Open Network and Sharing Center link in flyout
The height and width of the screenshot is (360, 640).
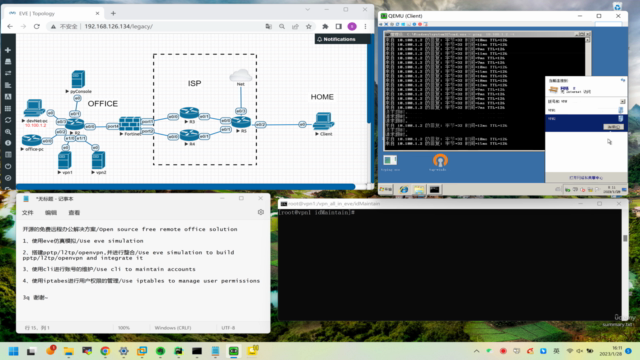586,178
